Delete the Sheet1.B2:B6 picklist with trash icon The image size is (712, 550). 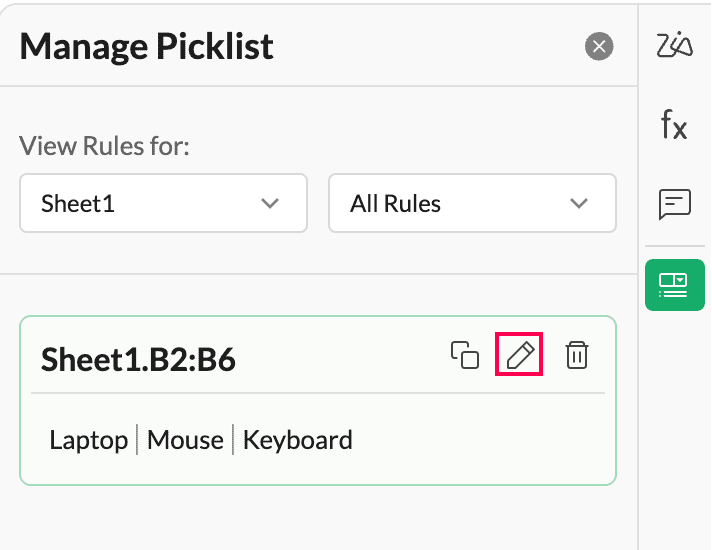point(577,355)
